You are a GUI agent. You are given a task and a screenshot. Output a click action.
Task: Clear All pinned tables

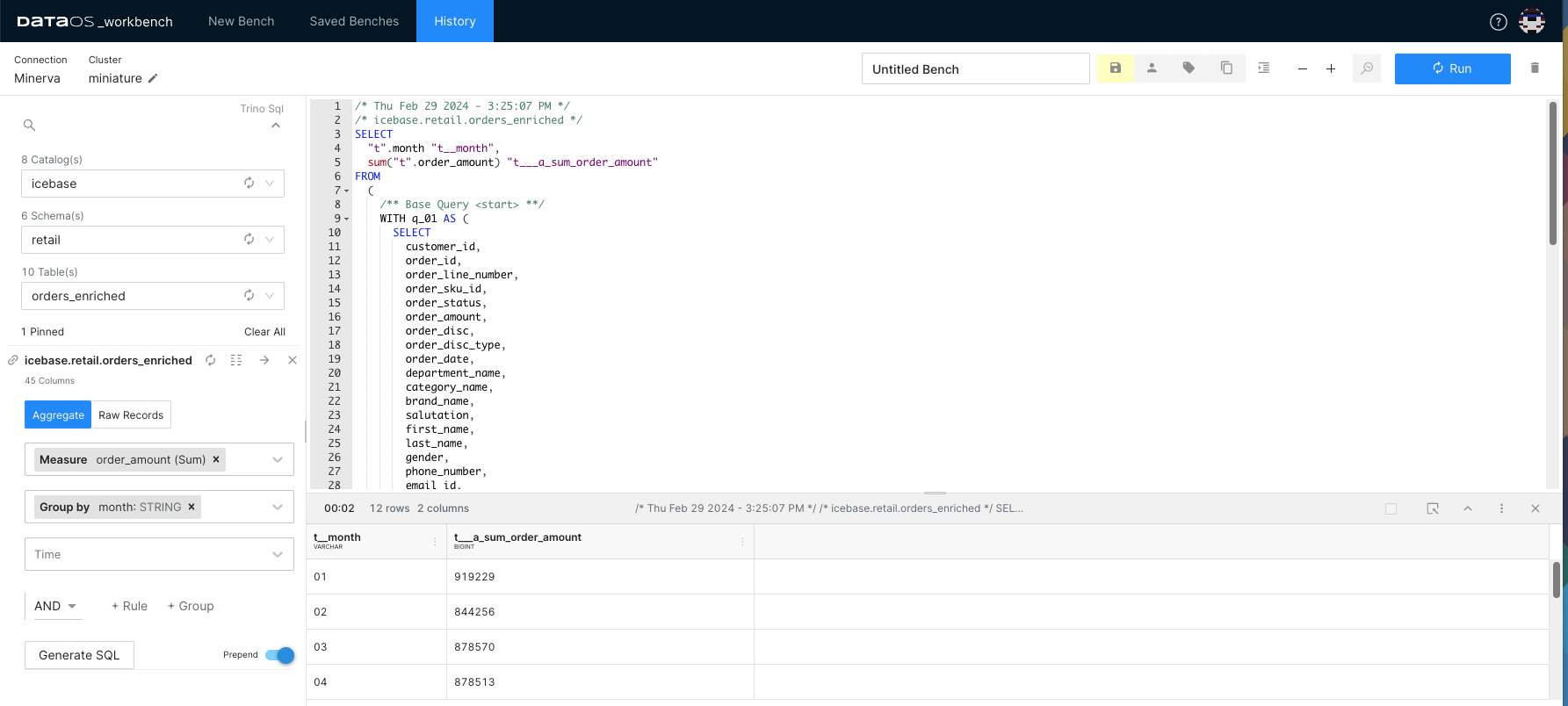click(x=264, y=332)
